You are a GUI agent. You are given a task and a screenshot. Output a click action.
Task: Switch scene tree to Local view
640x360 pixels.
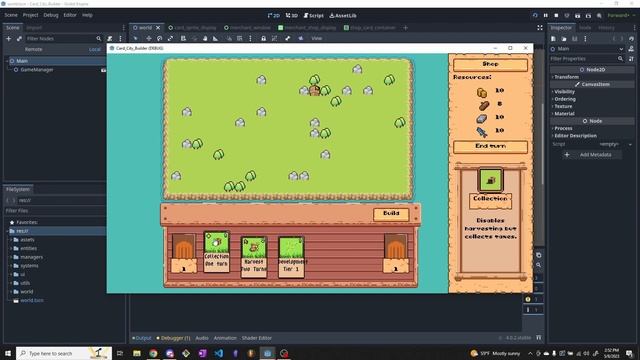94,49
